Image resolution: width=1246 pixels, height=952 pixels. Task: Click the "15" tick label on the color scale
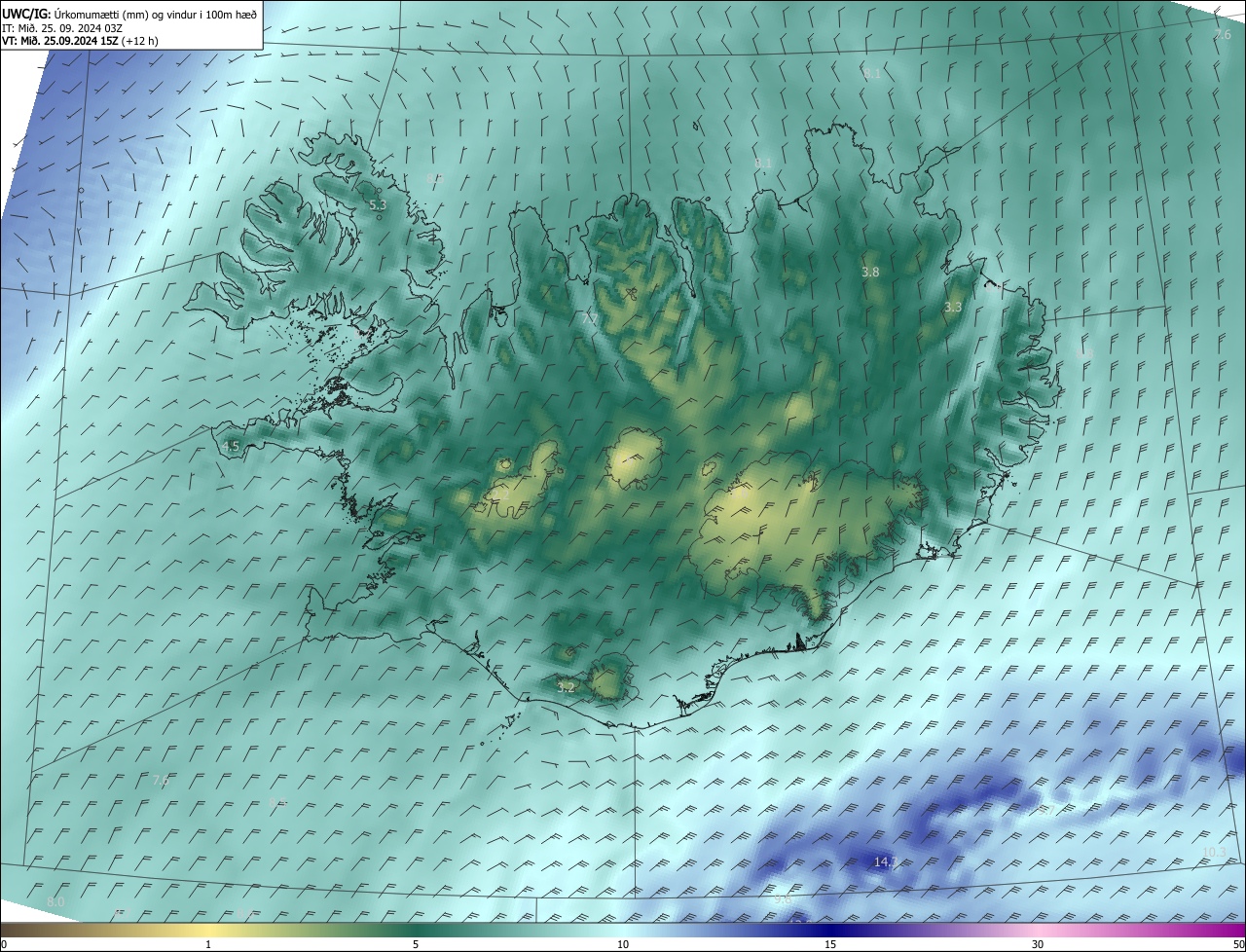[830, 945]
